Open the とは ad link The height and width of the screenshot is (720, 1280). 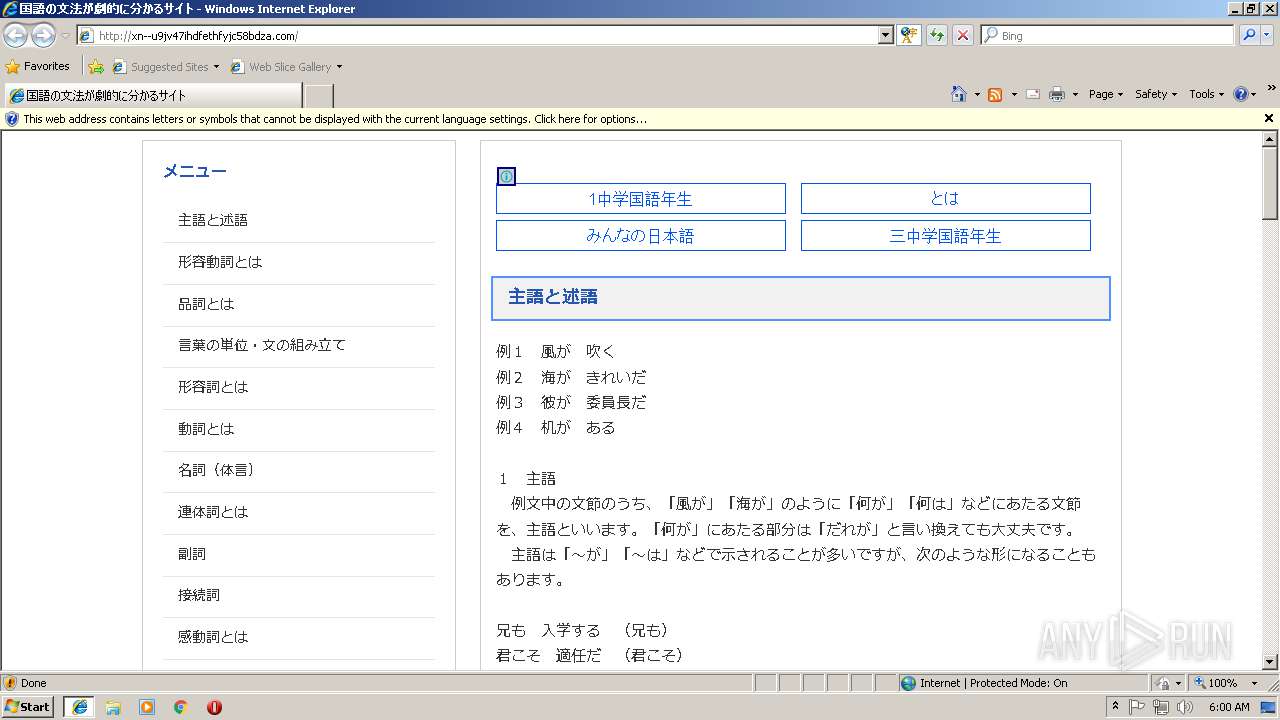point(945,198)
